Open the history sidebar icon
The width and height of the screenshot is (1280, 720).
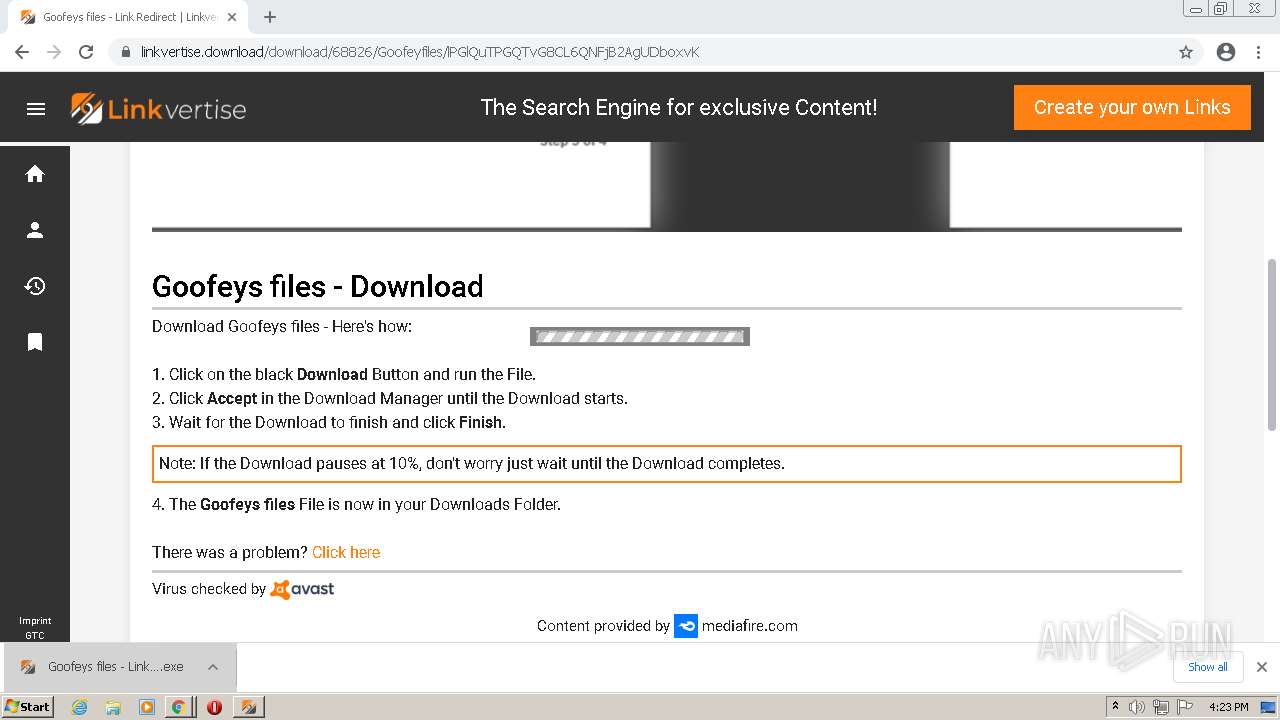point(35,286)
